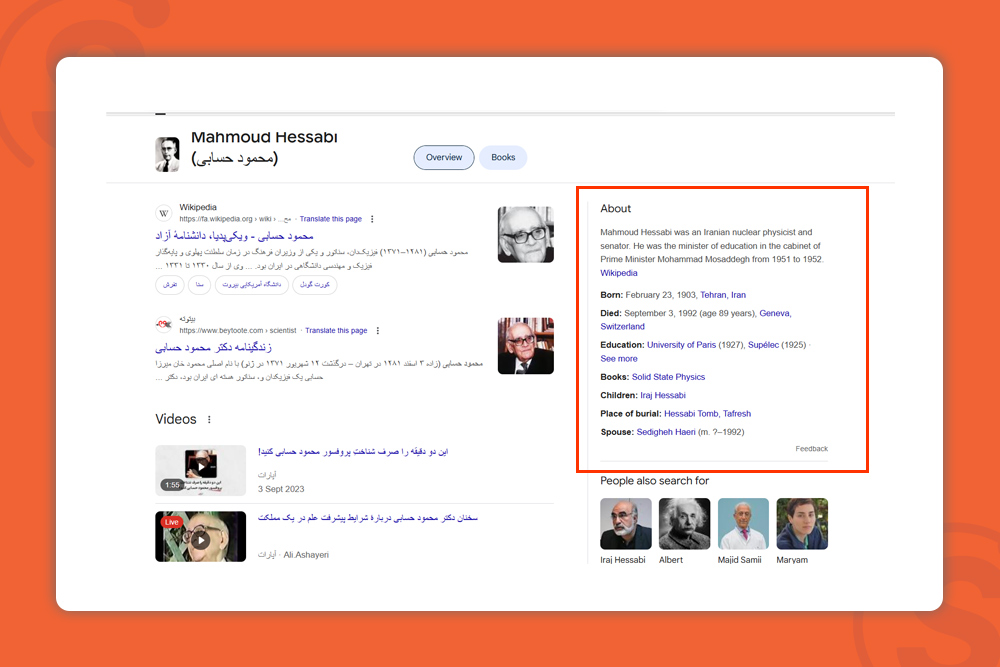Click the University of Paris link

[681, 344]
